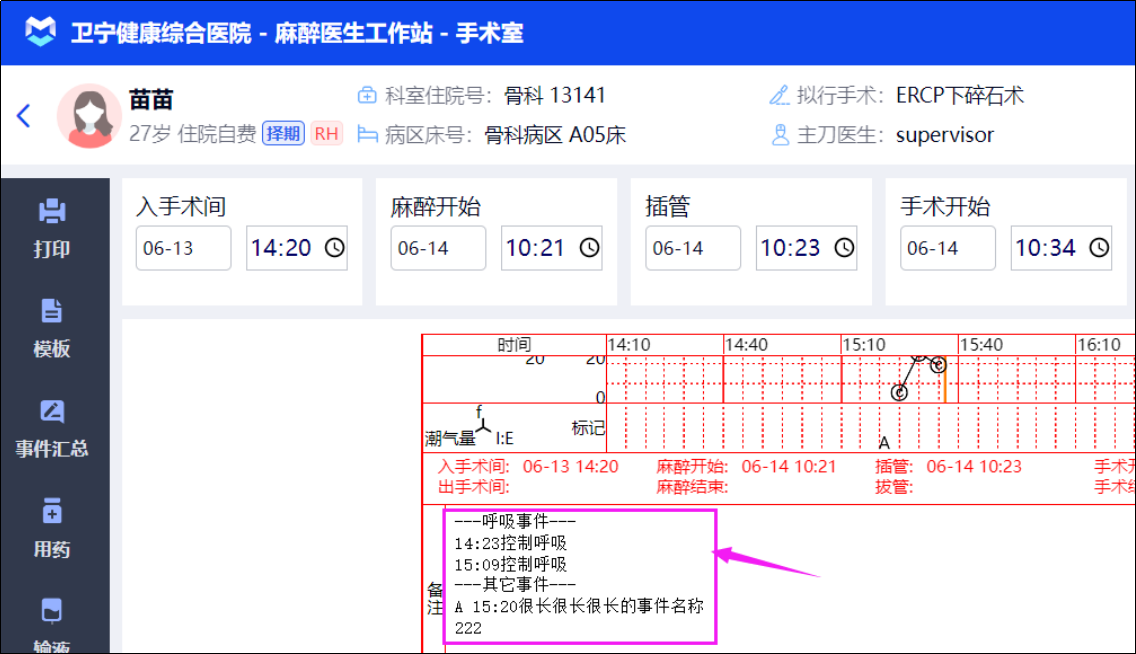
Task: Click the 入手术间 time field 14:20
Action: pos(296,248)
